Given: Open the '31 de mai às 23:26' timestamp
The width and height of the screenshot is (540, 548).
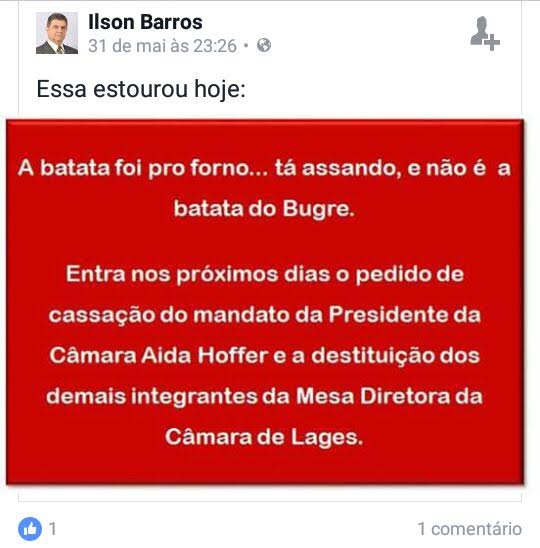Looking at the screenshot, I should [x=163, y=46].
